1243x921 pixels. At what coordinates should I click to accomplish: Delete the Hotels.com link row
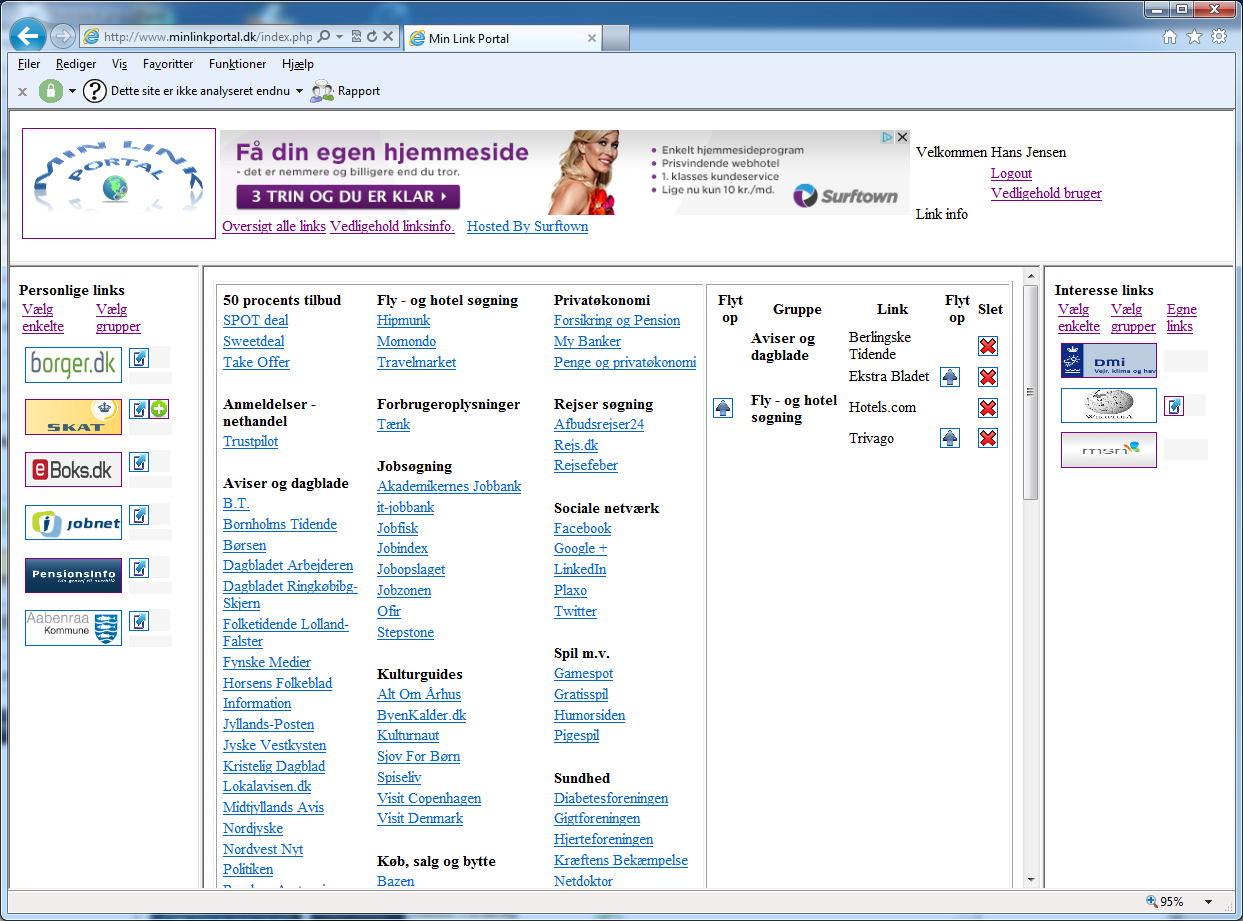pos(988,408)
